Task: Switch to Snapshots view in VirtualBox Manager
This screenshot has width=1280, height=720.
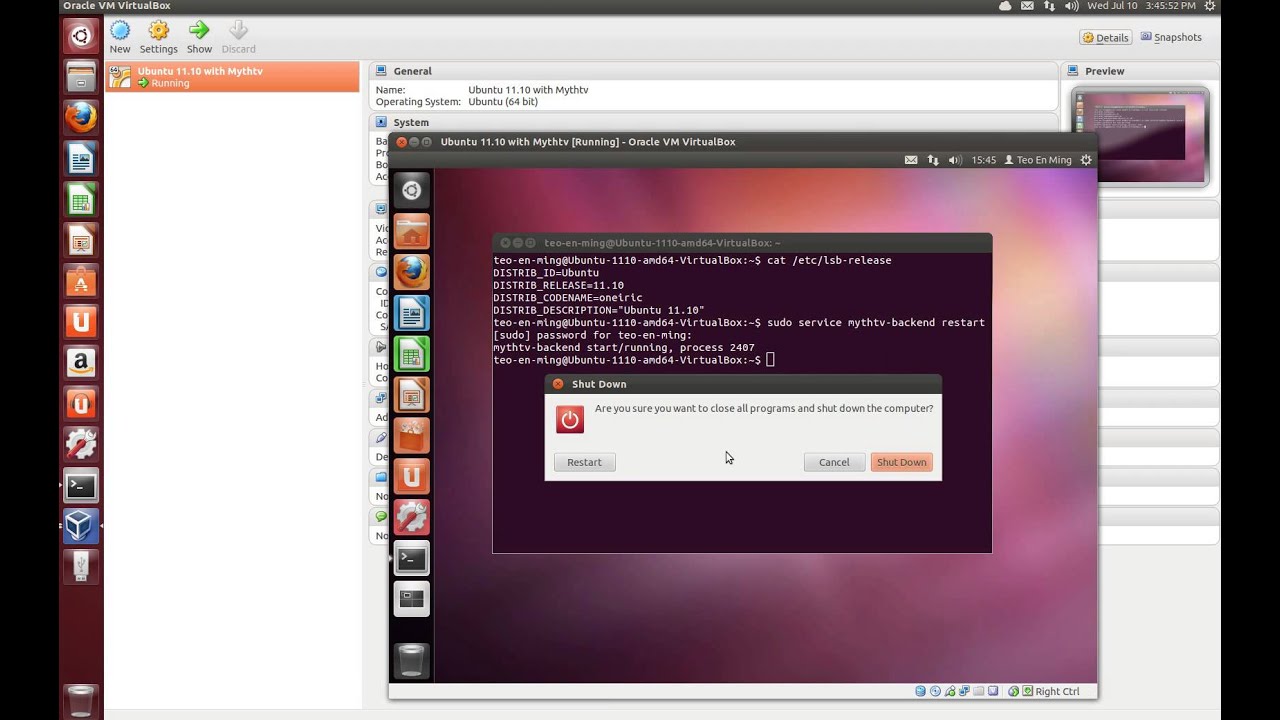Action: click(1170, 38)
